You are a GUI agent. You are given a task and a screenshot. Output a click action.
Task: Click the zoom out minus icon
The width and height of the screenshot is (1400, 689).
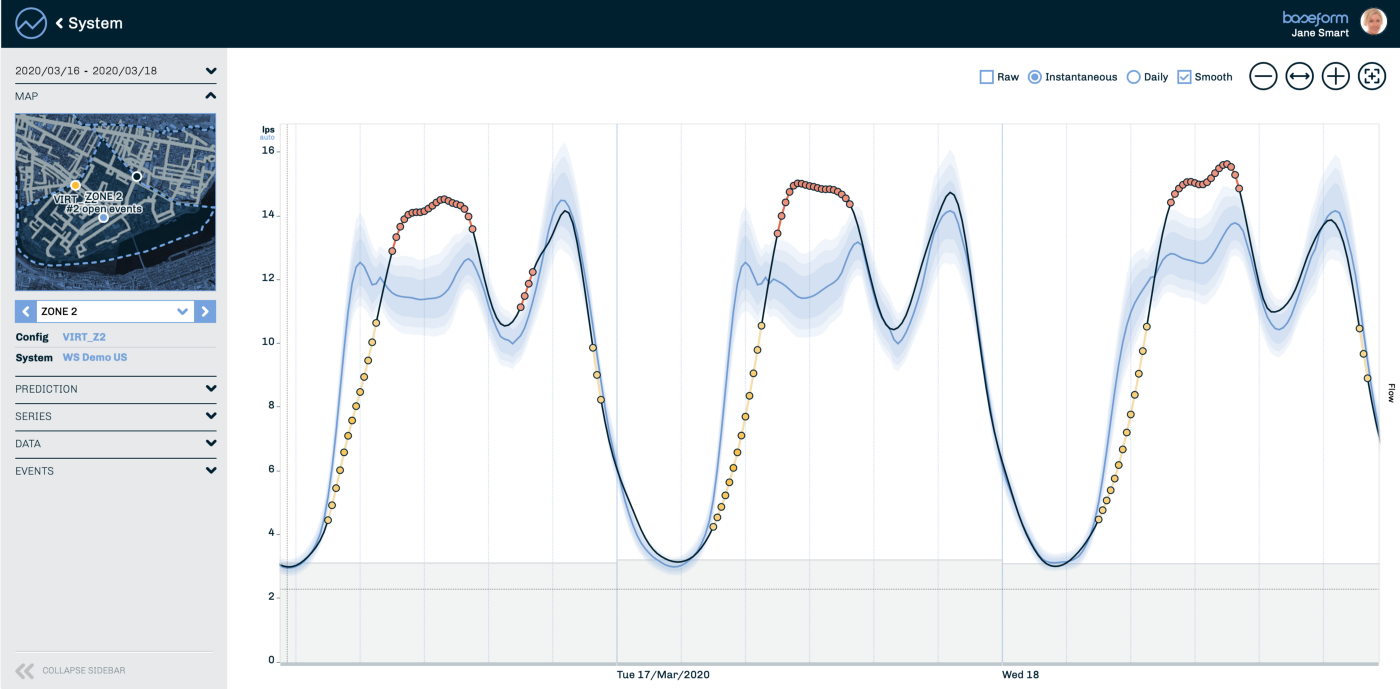[1263, 76]
